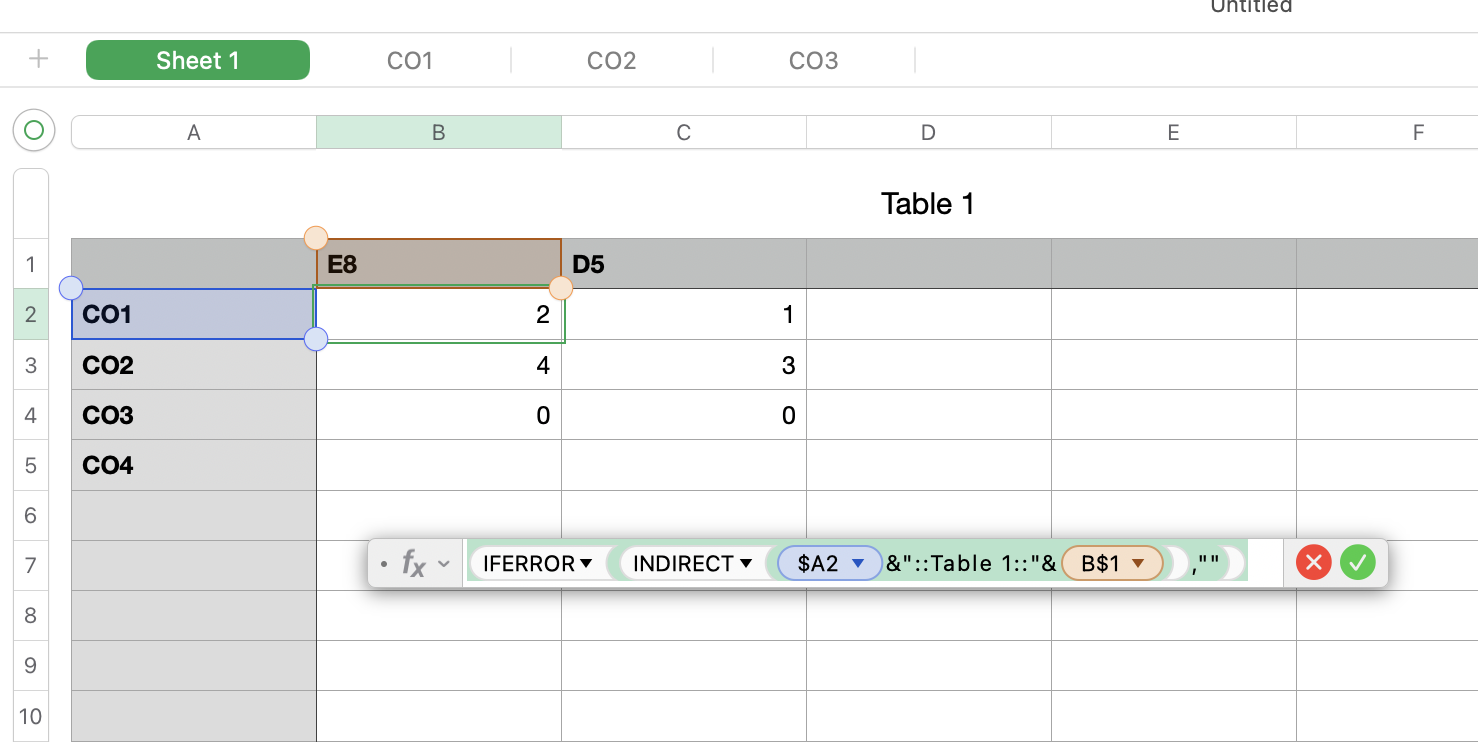
Task: Click the blue handle at the bottom-right of cell A2
Action: click(316, 339)
